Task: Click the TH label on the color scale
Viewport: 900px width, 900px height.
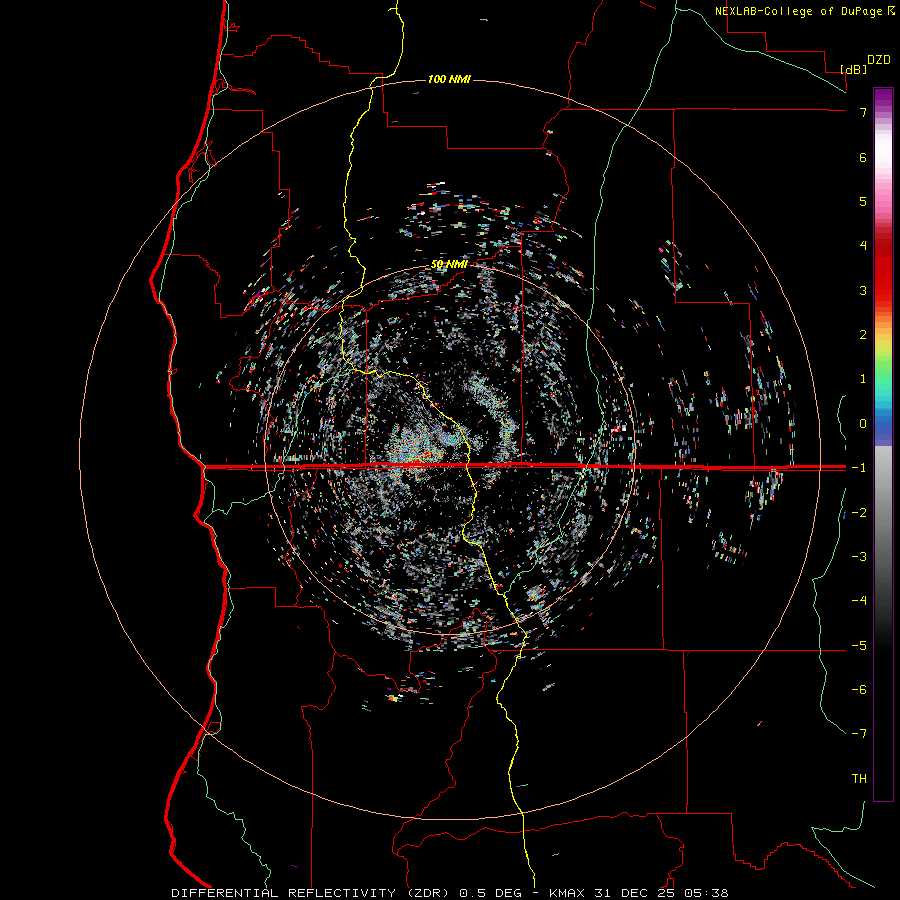Action: click(859, 779)
